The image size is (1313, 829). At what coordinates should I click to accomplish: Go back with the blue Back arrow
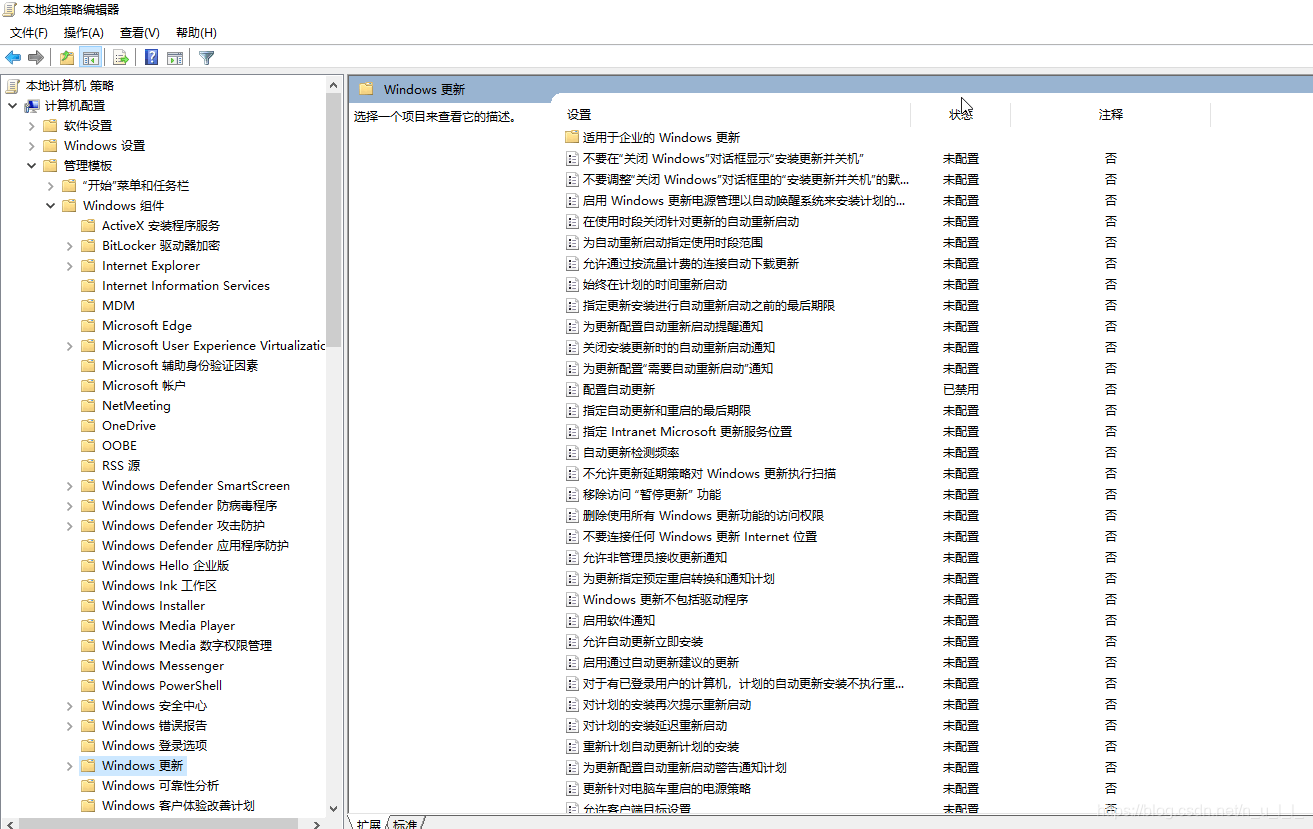coord(13,58)
